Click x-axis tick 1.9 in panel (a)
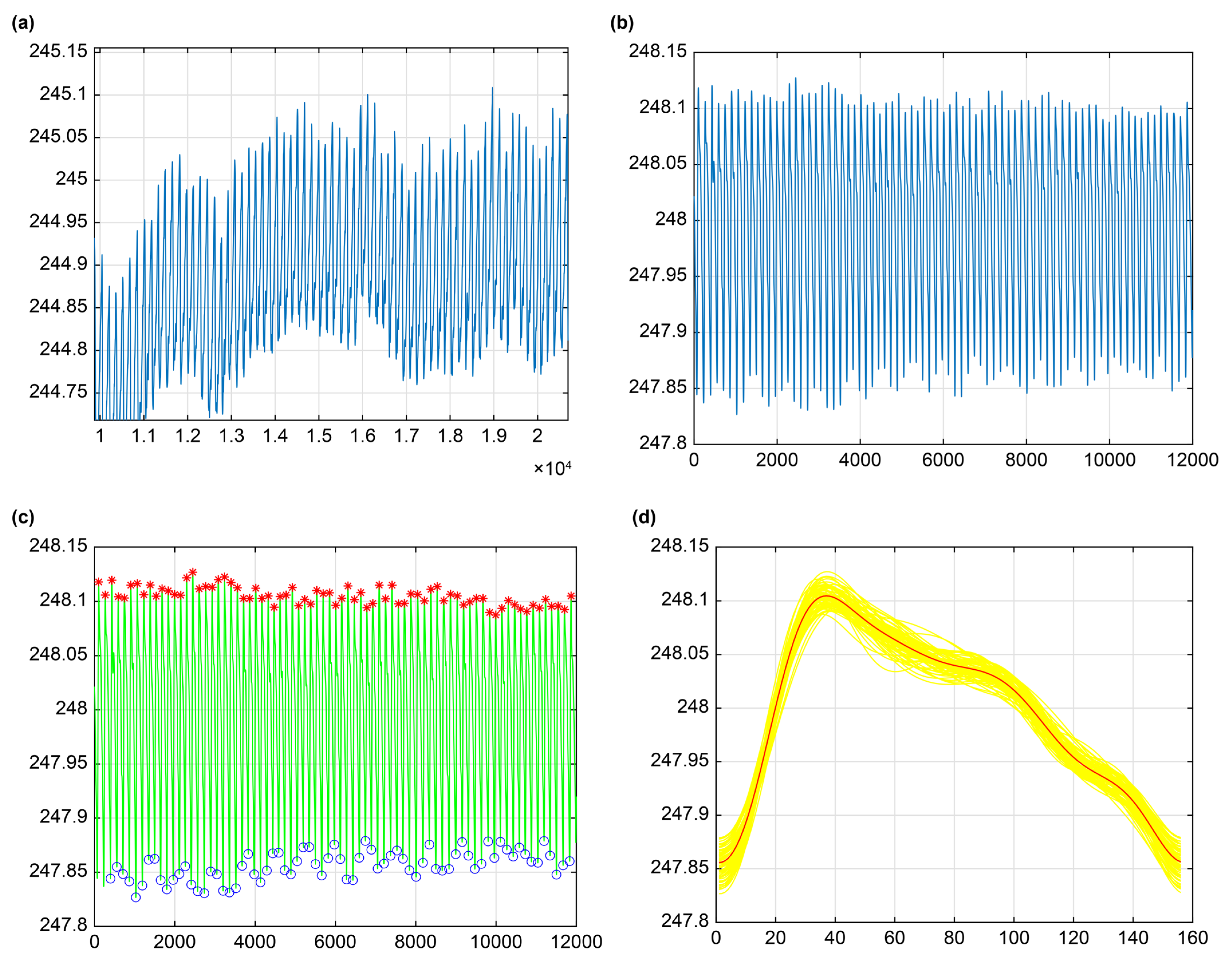 click(x=494, y=436)
